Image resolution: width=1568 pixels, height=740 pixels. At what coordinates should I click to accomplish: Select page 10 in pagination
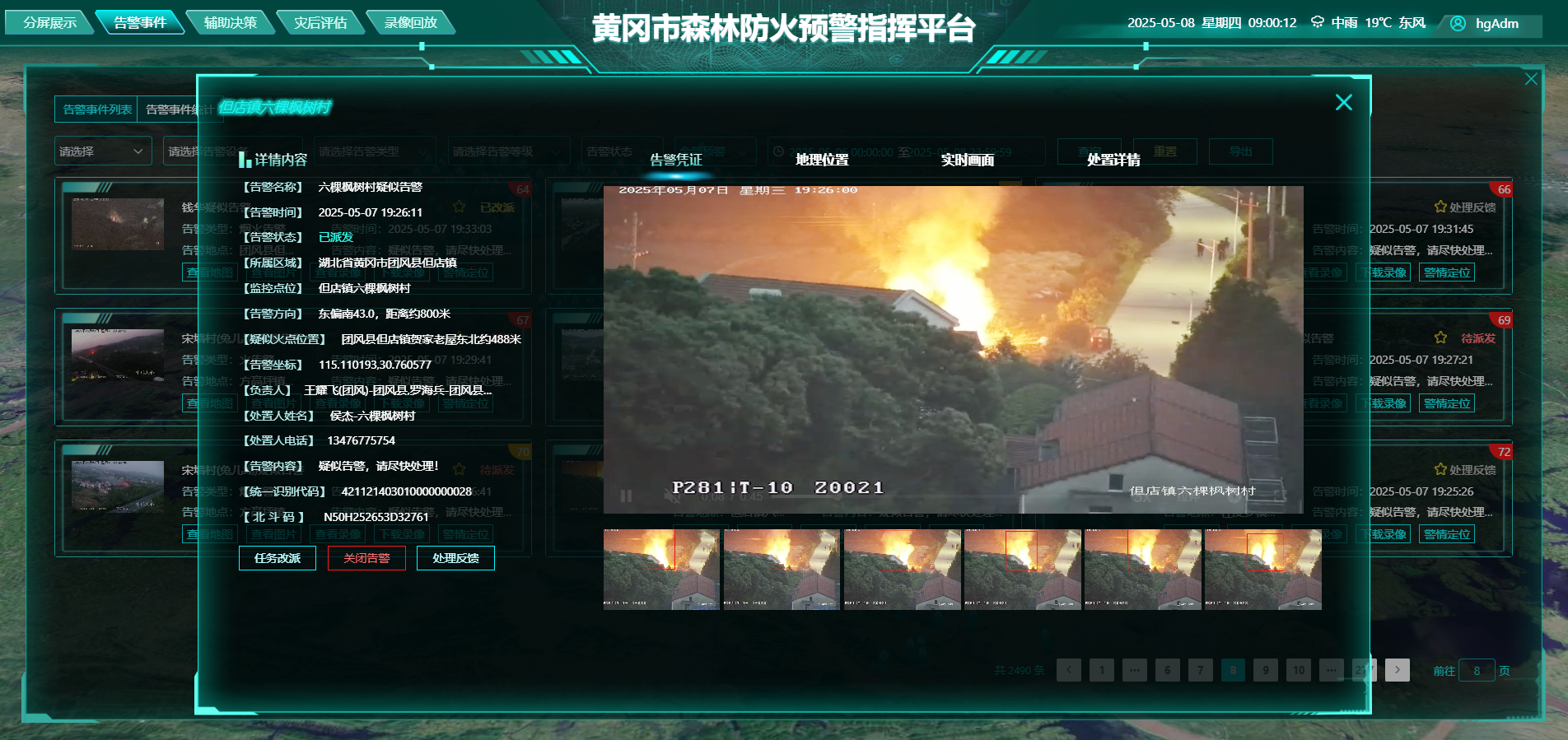(1299, 670)
